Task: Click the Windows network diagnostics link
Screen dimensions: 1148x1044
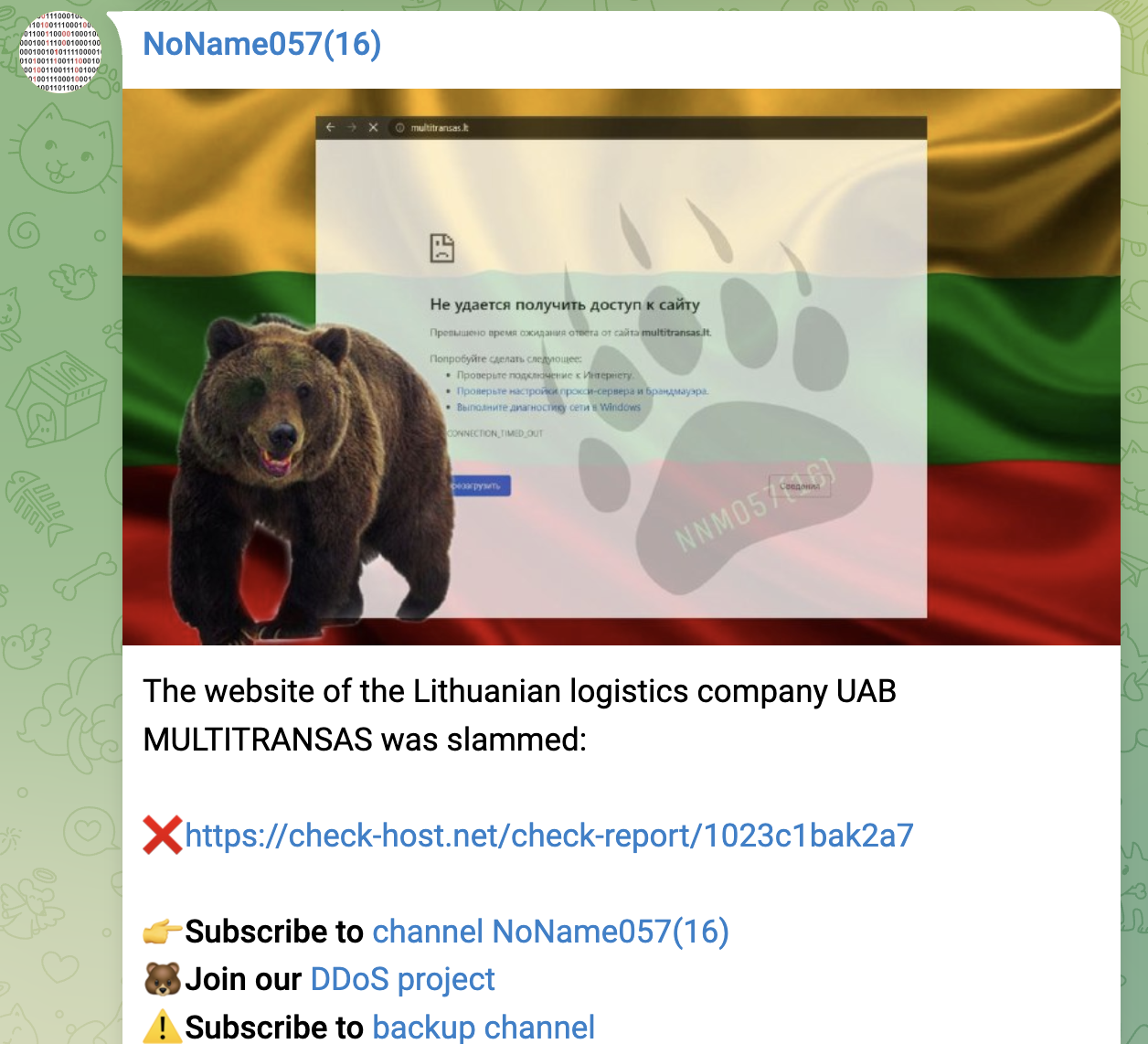Action: click(548, 408)
